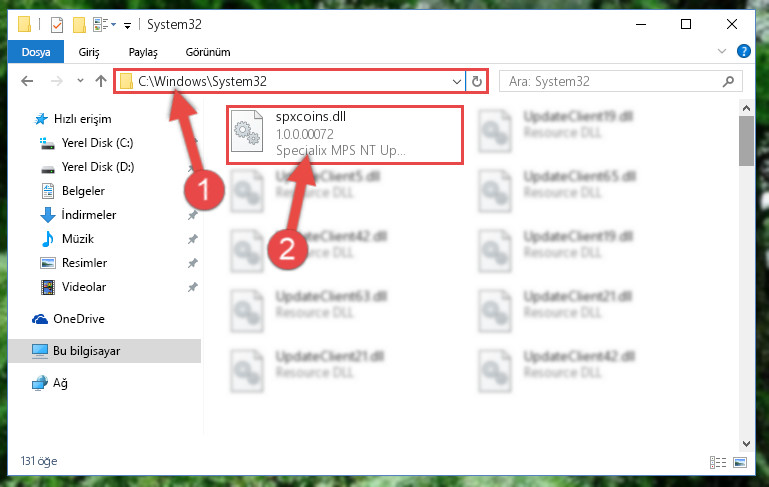Click the New Folder title bar icon

click(79, 25)
